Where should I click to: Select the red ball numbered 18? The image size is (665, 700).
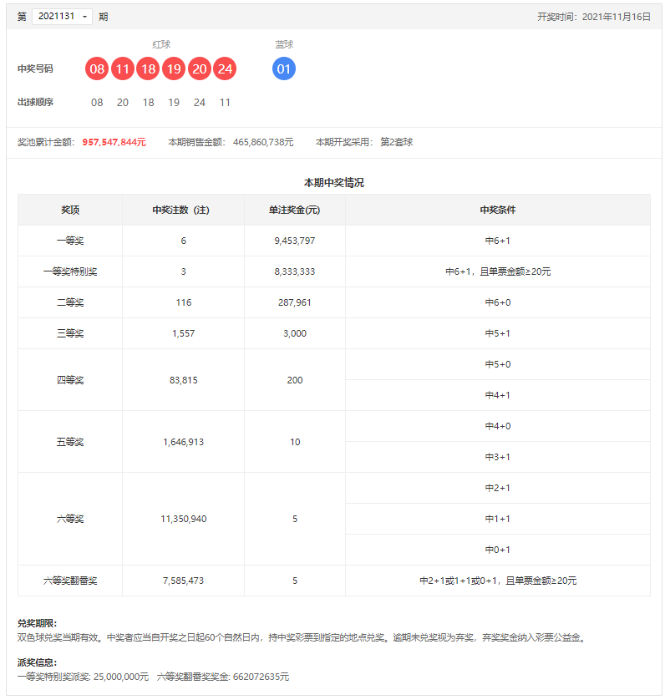click(x=148, y=69)
